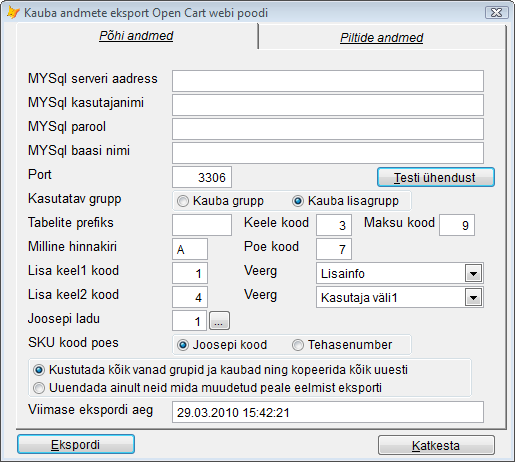
Task: Switch to Piltide andmed tab
Action: point(382,38)
